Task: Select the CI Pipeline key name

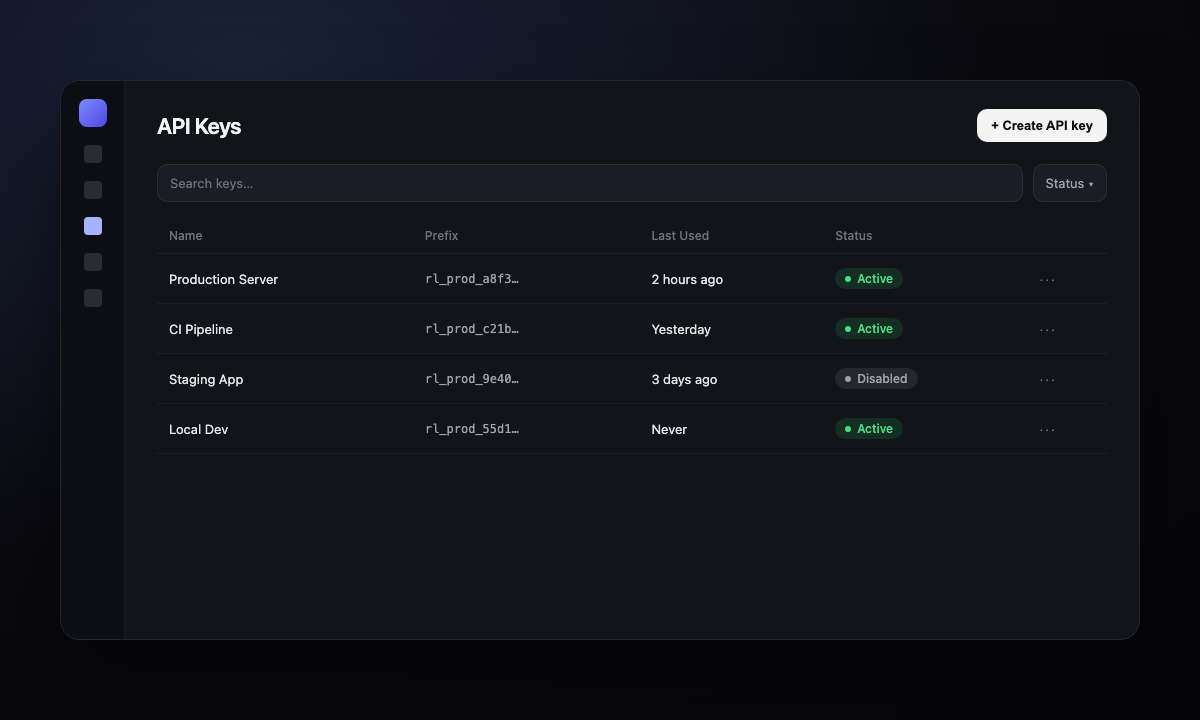Action: 201,329
